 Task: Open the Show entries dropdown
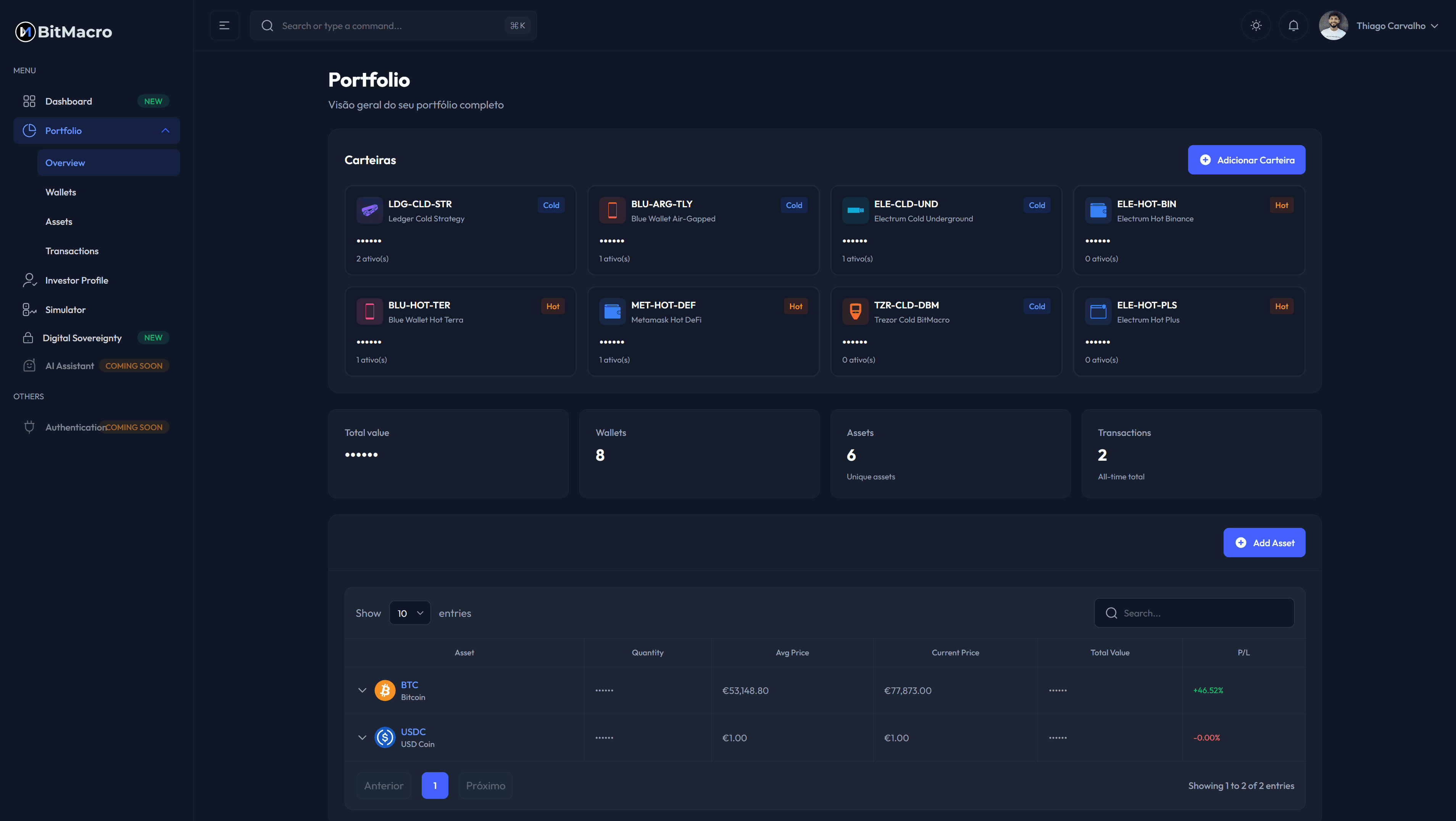click(410, 613)
